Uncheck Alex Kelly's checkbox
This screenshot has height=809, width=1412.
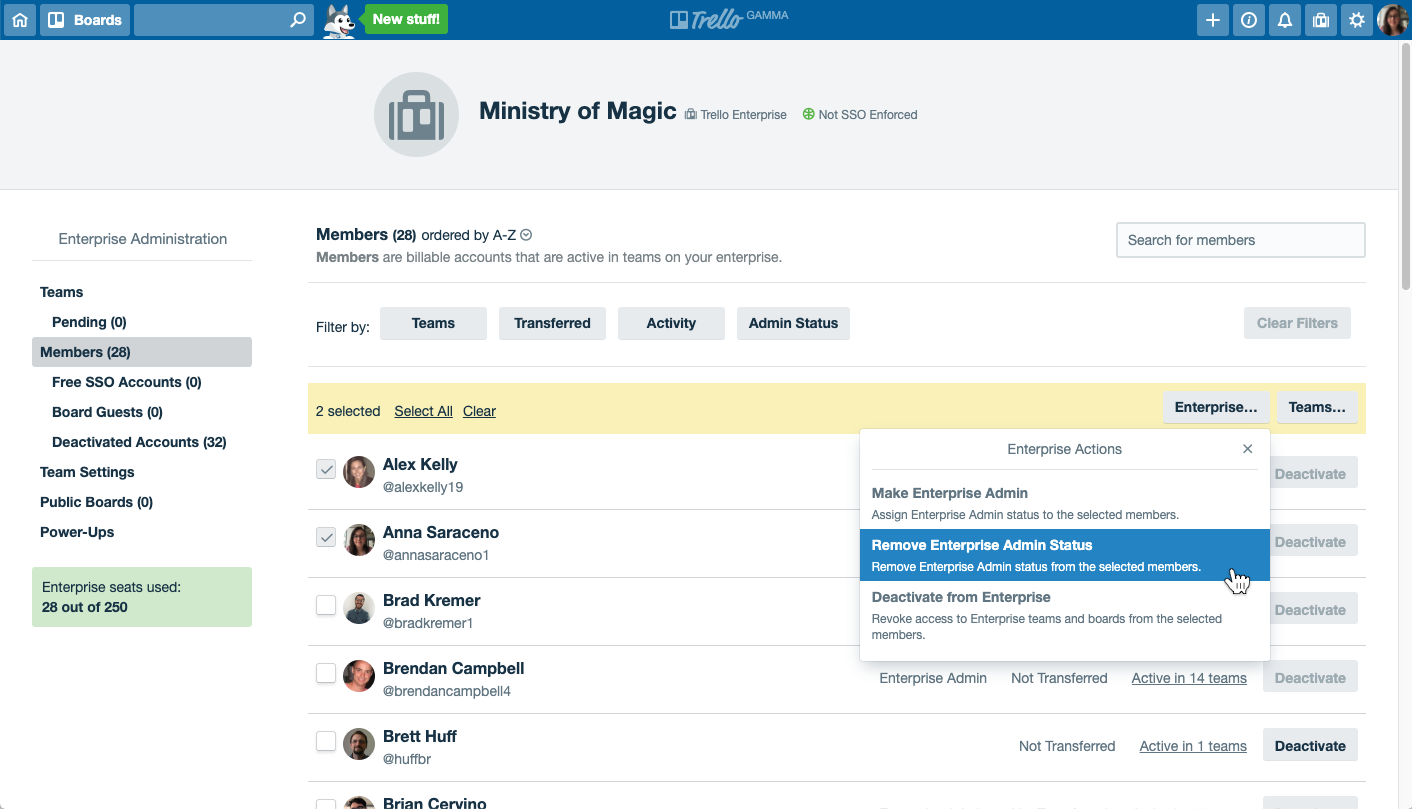326,469
